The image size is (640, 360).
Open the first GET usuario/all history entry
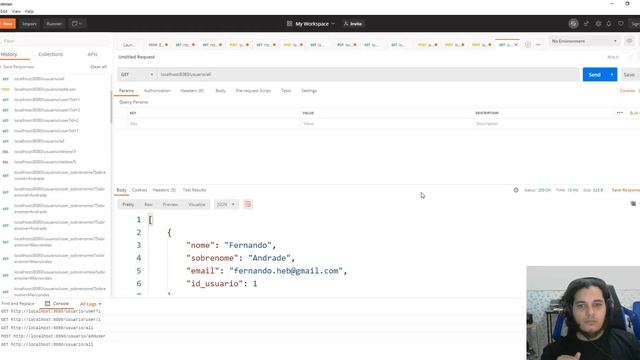pos(39,79)
